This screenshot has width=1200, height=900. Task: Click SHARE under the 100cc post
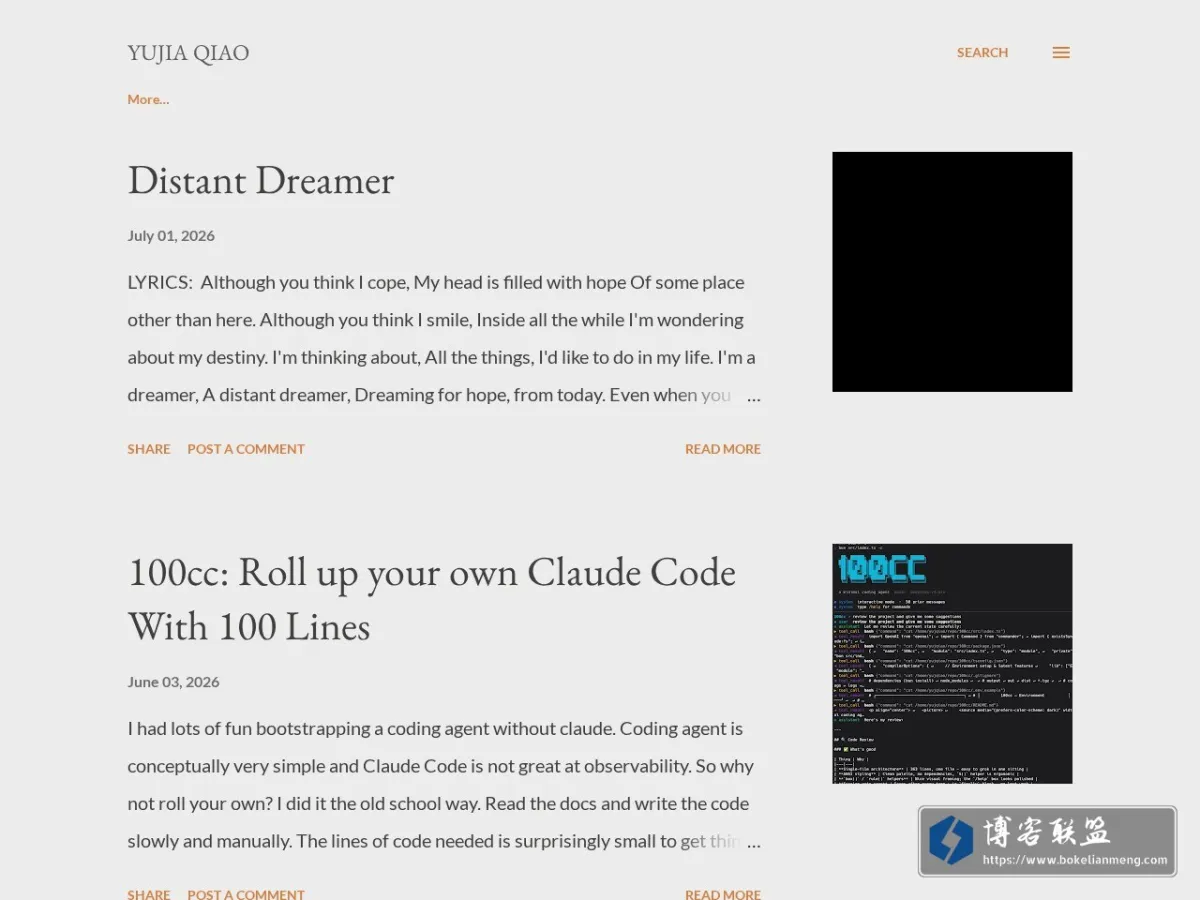[x=149, y=893]
